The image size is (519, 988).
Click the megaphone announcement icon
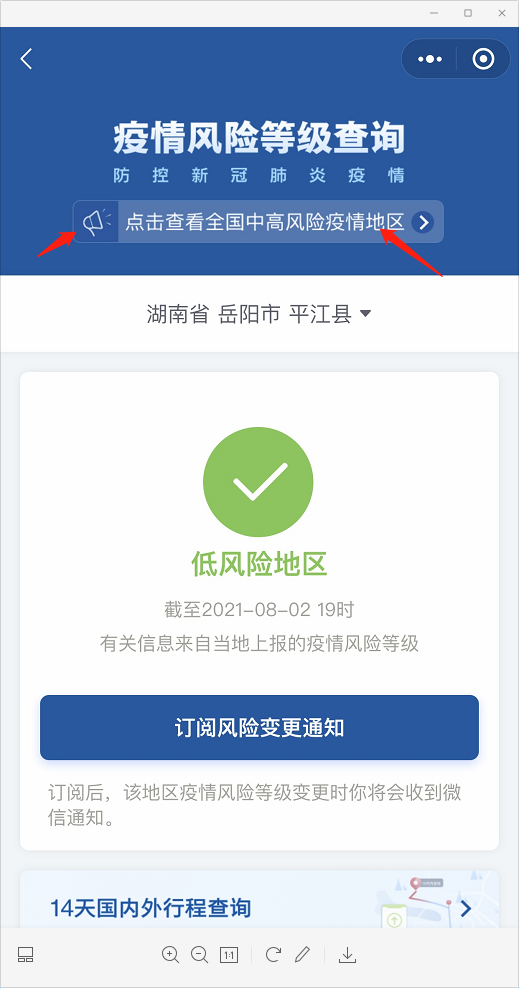(x=96, y=222)
